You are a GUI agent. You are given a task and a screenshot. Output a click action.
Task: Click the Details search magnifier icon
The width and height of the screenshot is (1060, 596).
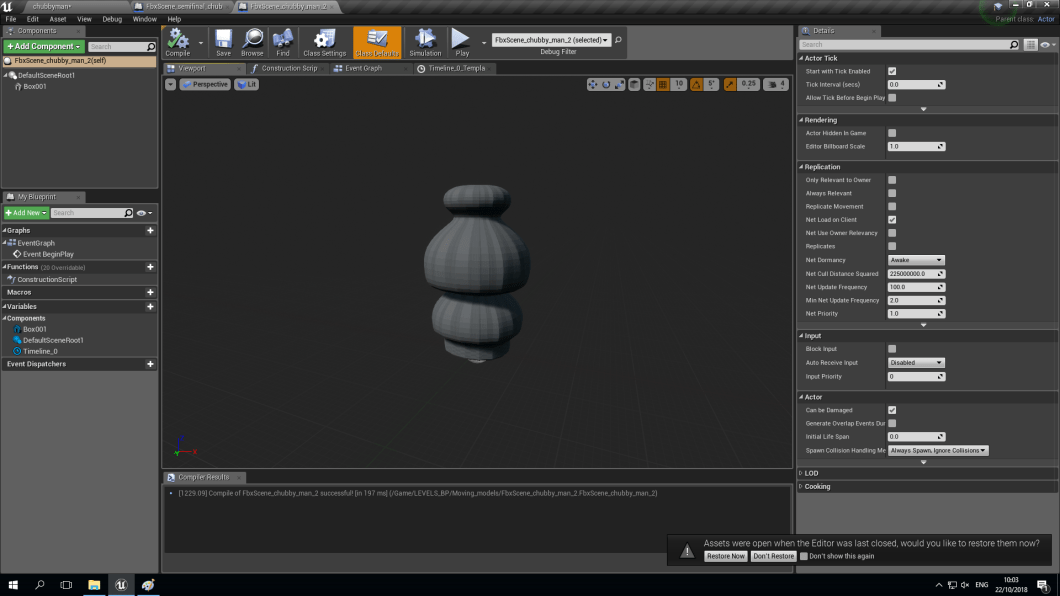tap(1014, 45)
